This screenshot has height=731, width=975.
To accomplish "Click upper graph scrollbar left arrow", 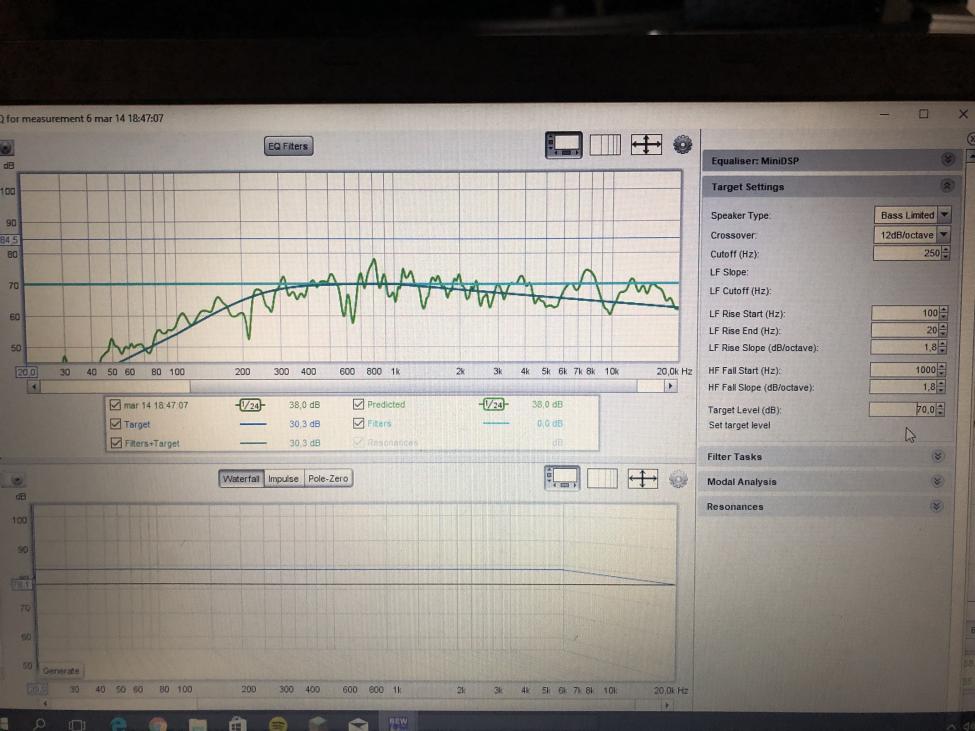I will click(34, 387).
